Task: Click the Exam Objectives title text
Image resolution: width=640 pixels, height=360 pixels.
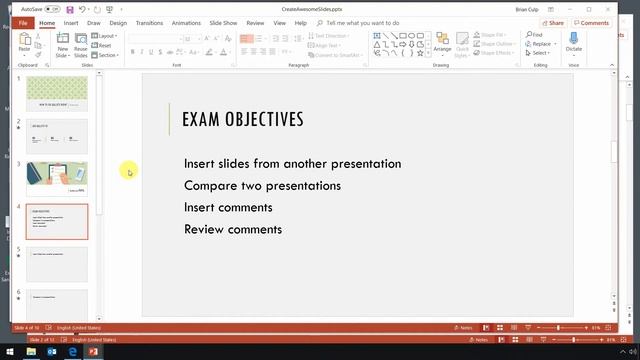Action: pos(243,119)
